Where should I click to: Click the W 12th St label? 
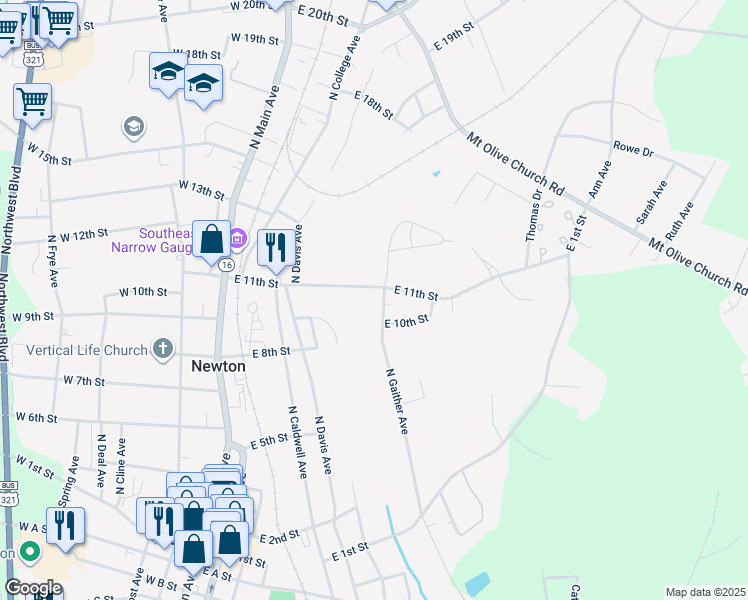point(84,235)
